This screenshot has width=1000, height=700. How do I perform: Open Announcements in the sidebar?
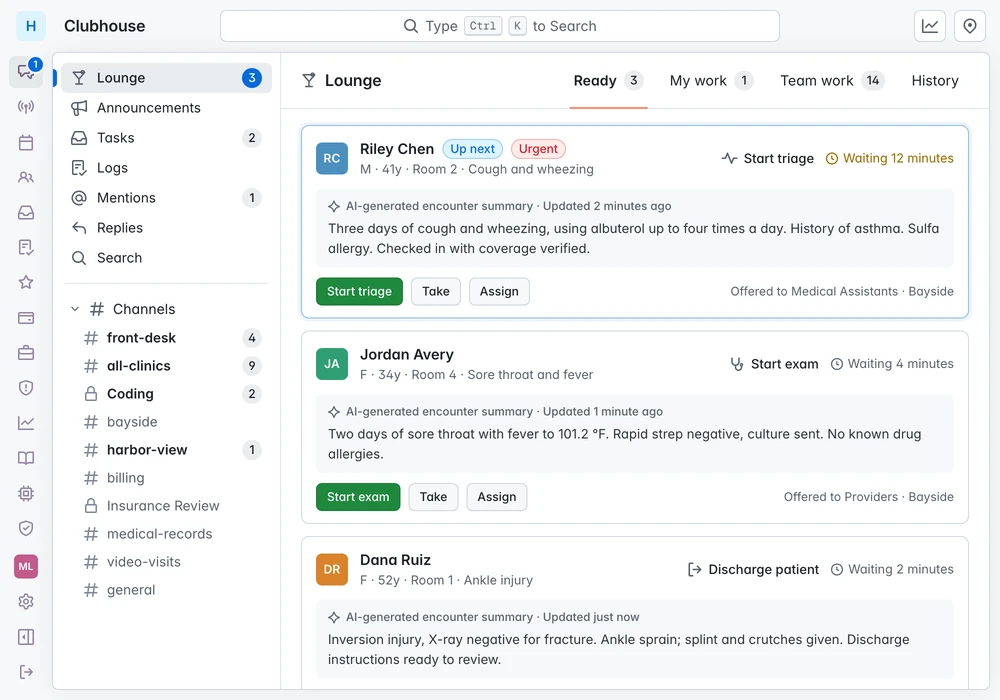point(166,108)
